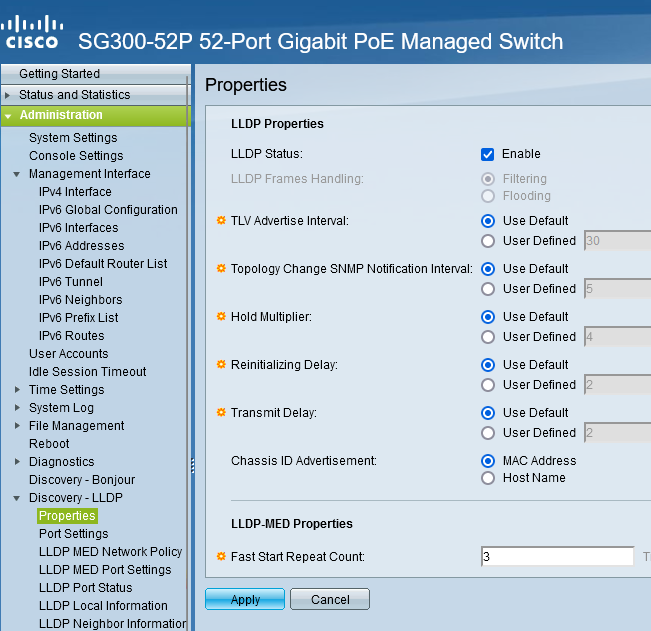The height and width of the screenshot is (631, 651).
Task: Click the Apply button
Action: pos(245,599)
